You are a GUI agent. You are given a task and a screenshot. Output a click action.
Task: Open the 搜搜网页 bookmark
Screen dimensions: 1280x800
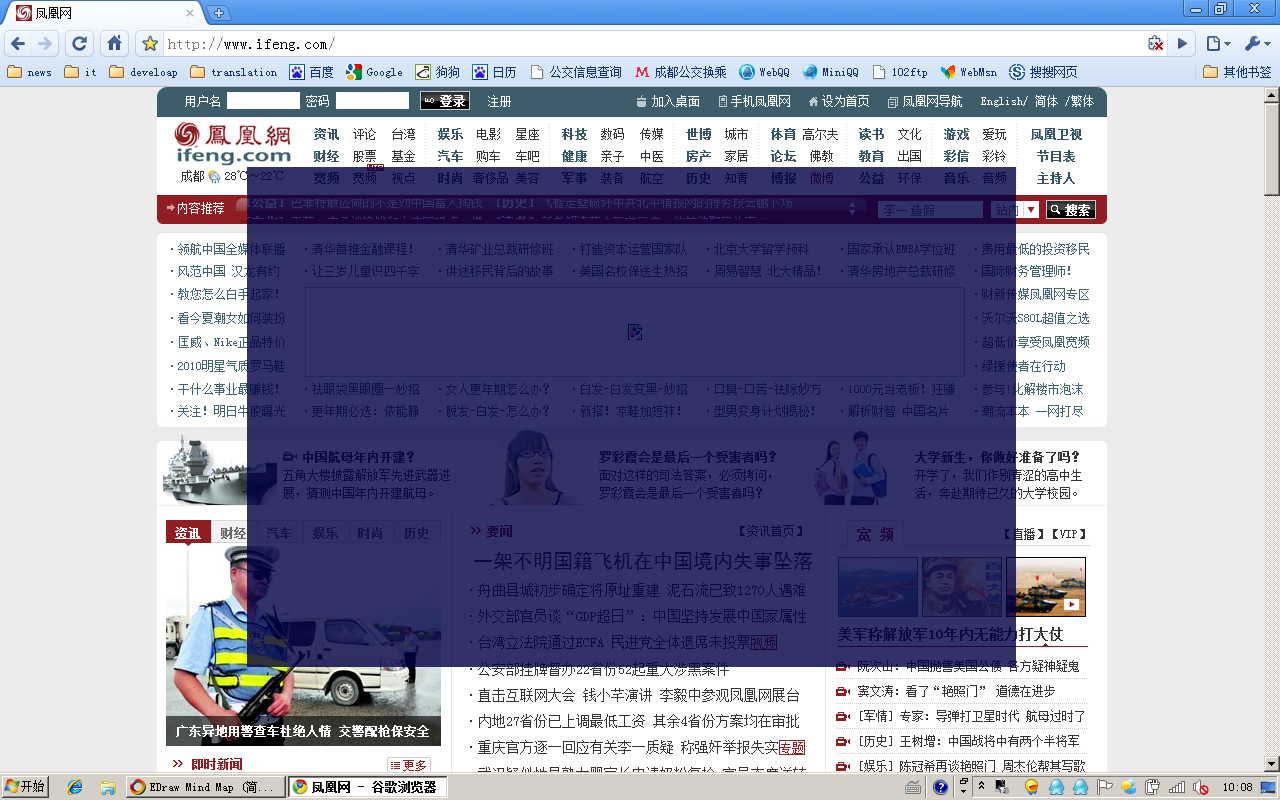point(1043,72)
